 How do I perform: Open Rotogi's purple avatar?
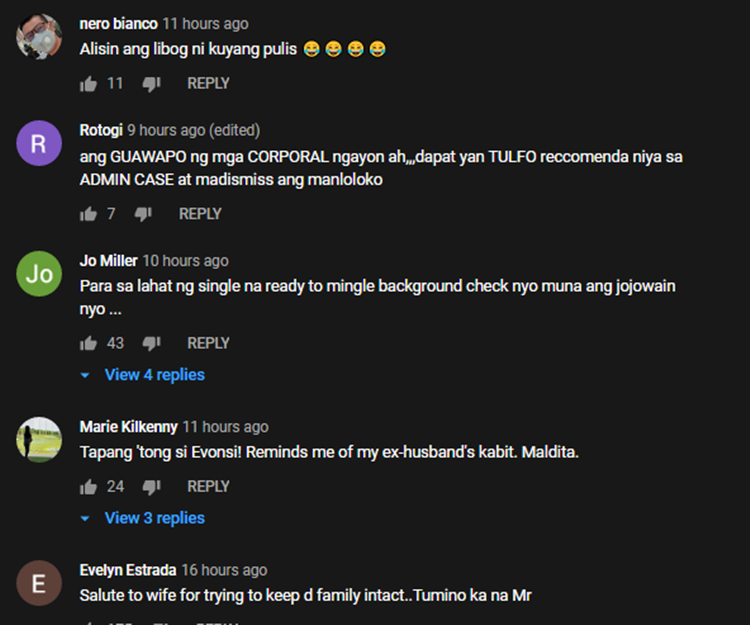click(x=39, y=145)
